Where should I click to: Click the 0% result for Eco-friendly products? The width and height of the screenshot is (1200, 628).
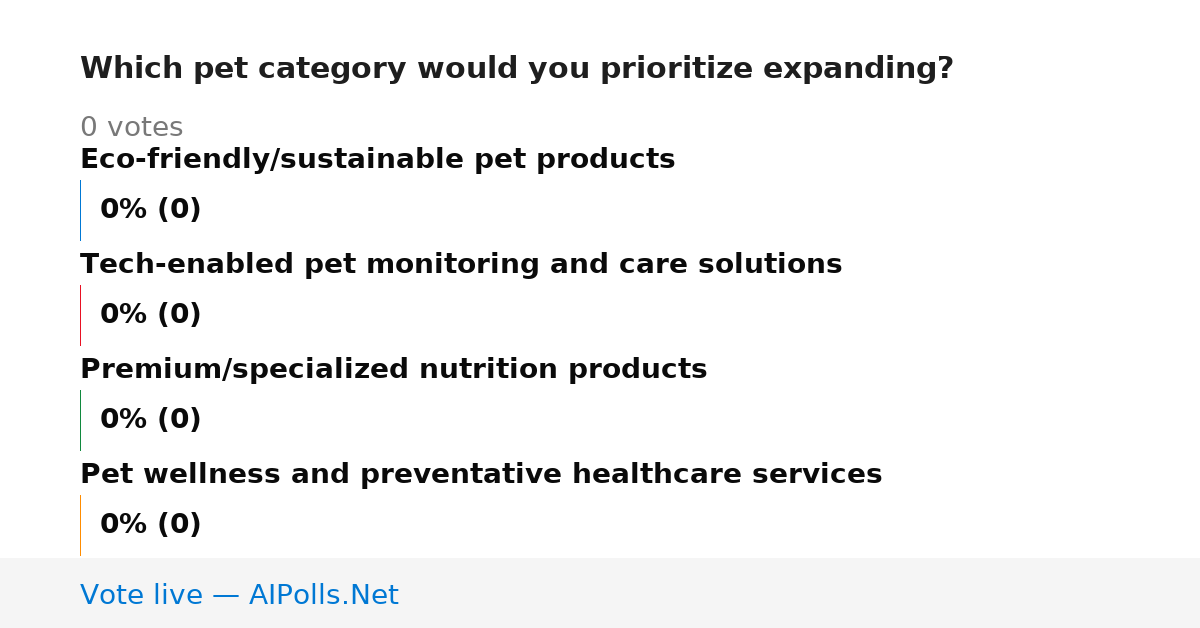click(124, 210)
